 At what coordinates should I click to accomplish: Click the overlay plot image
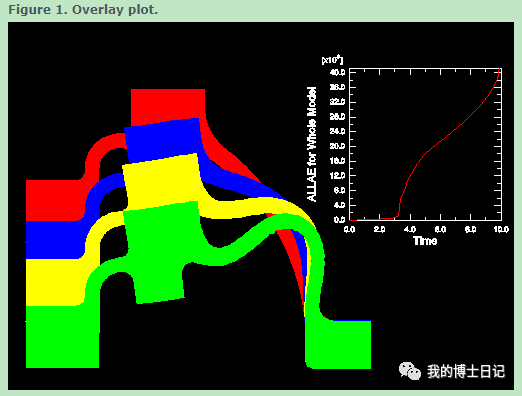[x=261, y=206]
